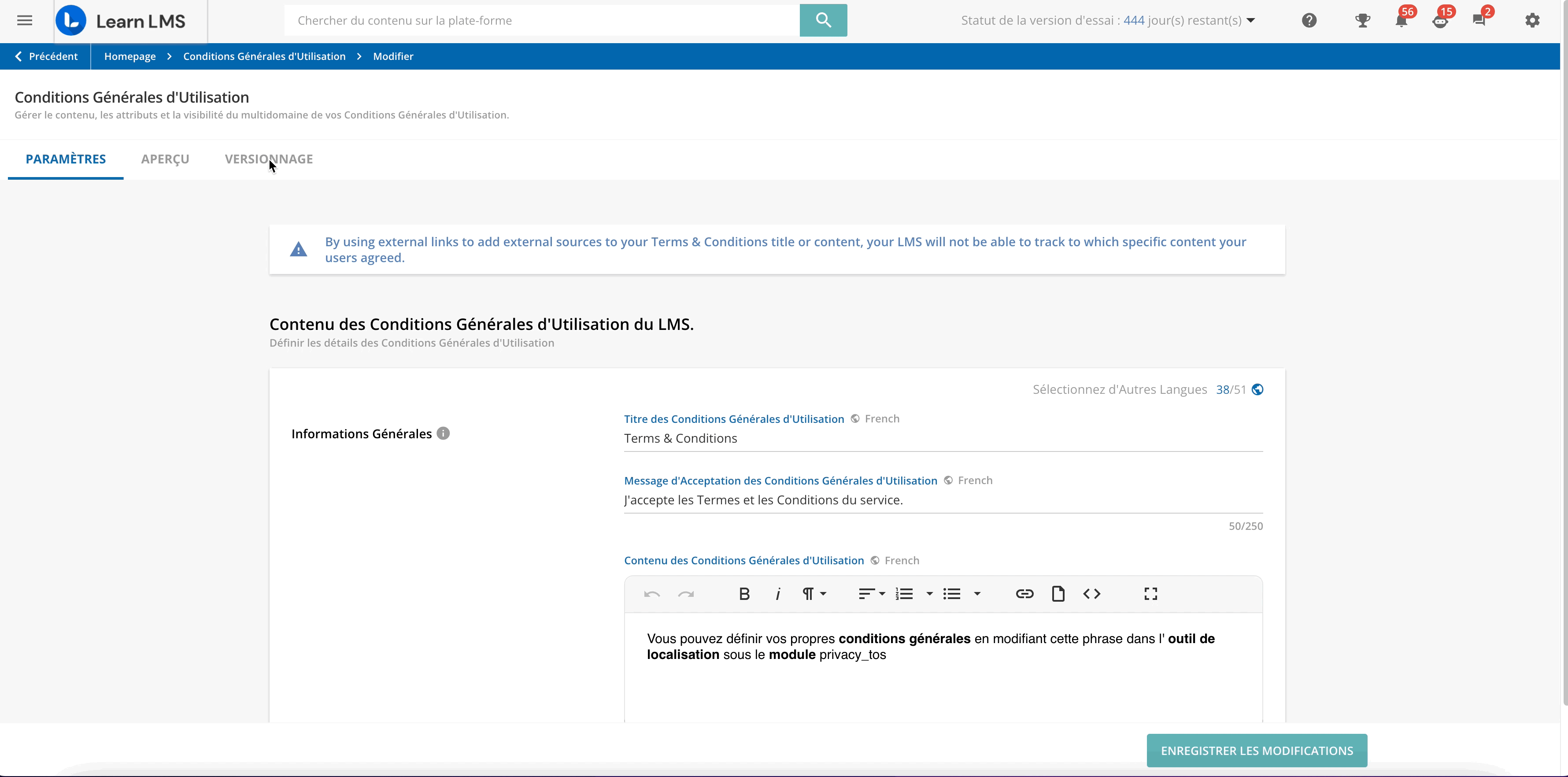Screen dimensions: 1568x777
Task: Expand the editor to fullscreen mode
Action: point(1150,594)
